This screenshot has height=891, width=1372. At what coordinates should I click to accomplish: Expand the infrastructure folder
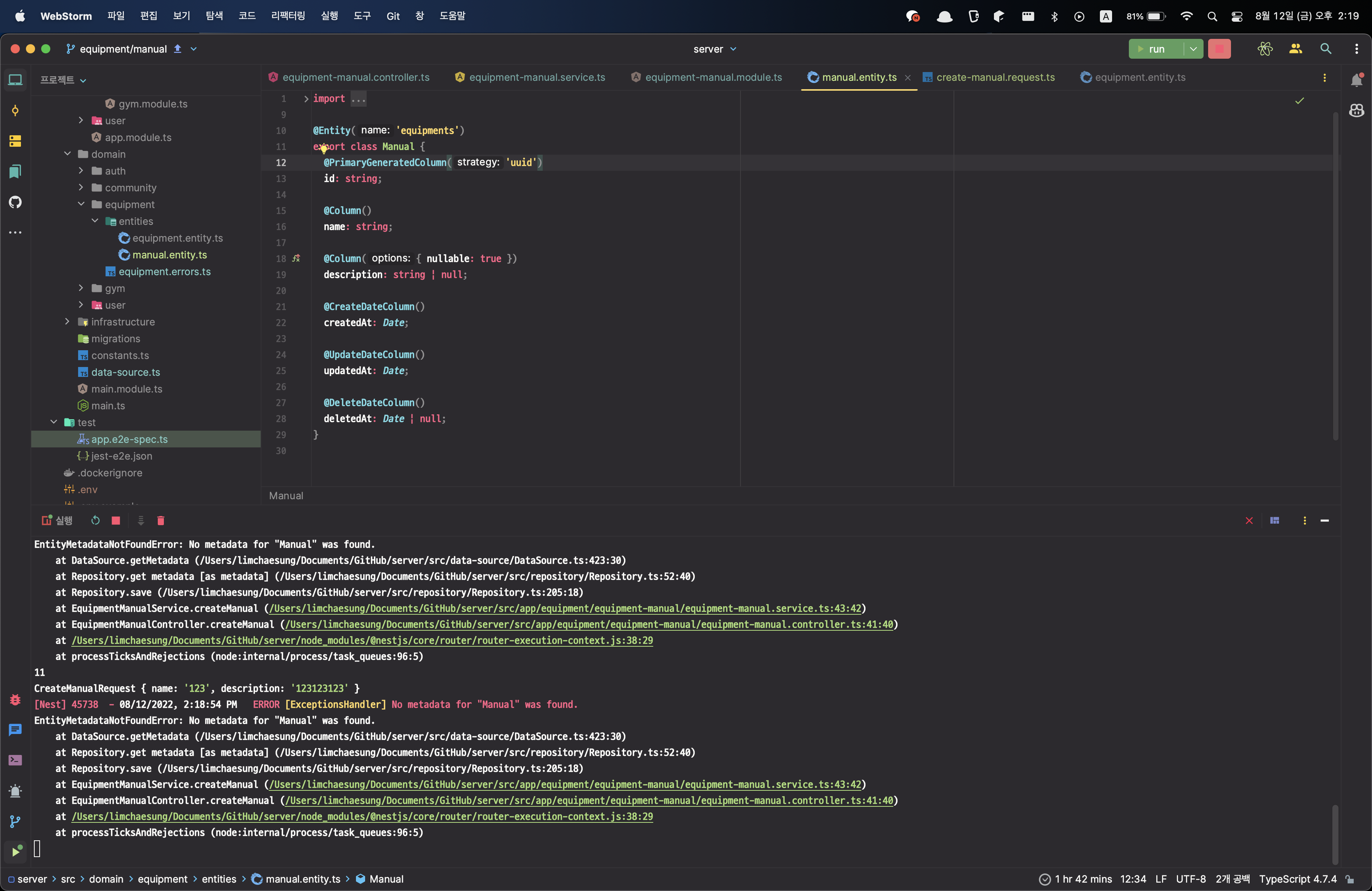67,322
